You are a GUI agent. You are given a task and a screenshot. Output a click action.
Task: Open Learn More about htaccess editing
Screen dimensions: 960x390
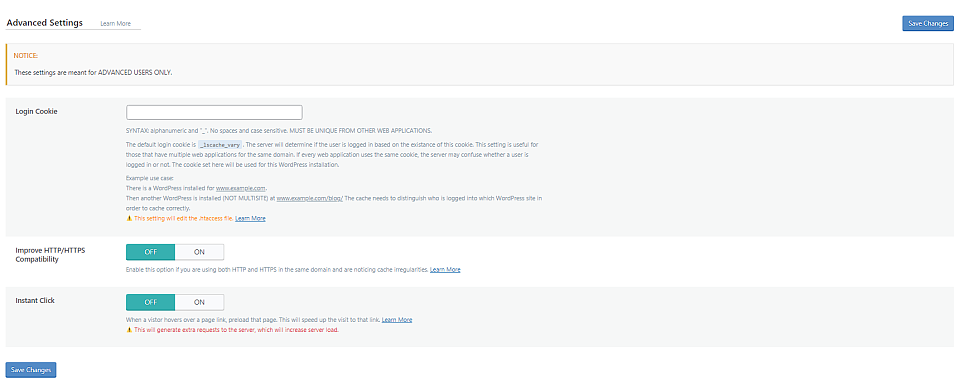click(250, 218)
